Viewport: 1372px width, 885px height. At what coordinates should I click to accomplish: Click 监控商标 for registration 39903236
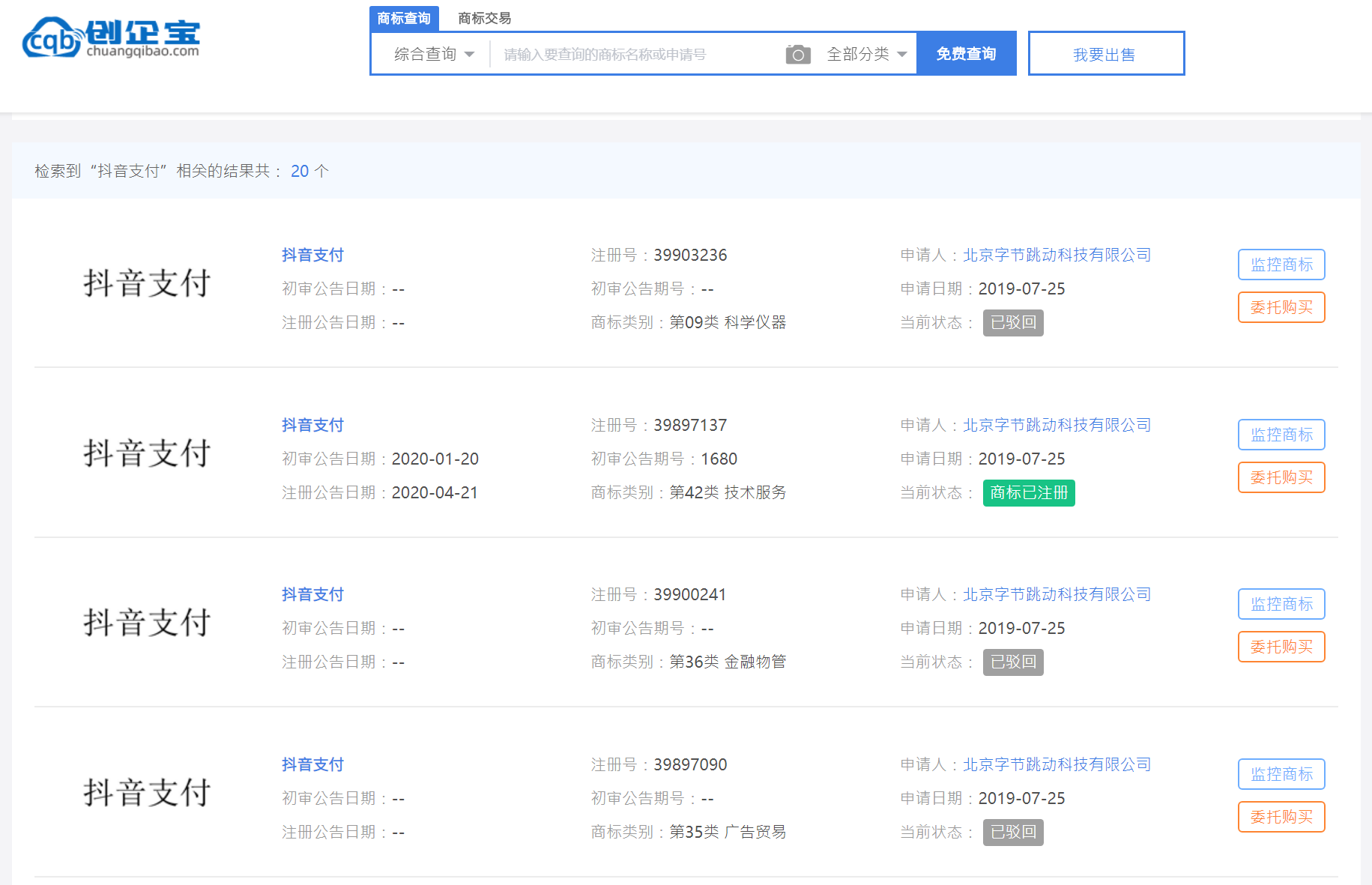[x=1281, y=265]
